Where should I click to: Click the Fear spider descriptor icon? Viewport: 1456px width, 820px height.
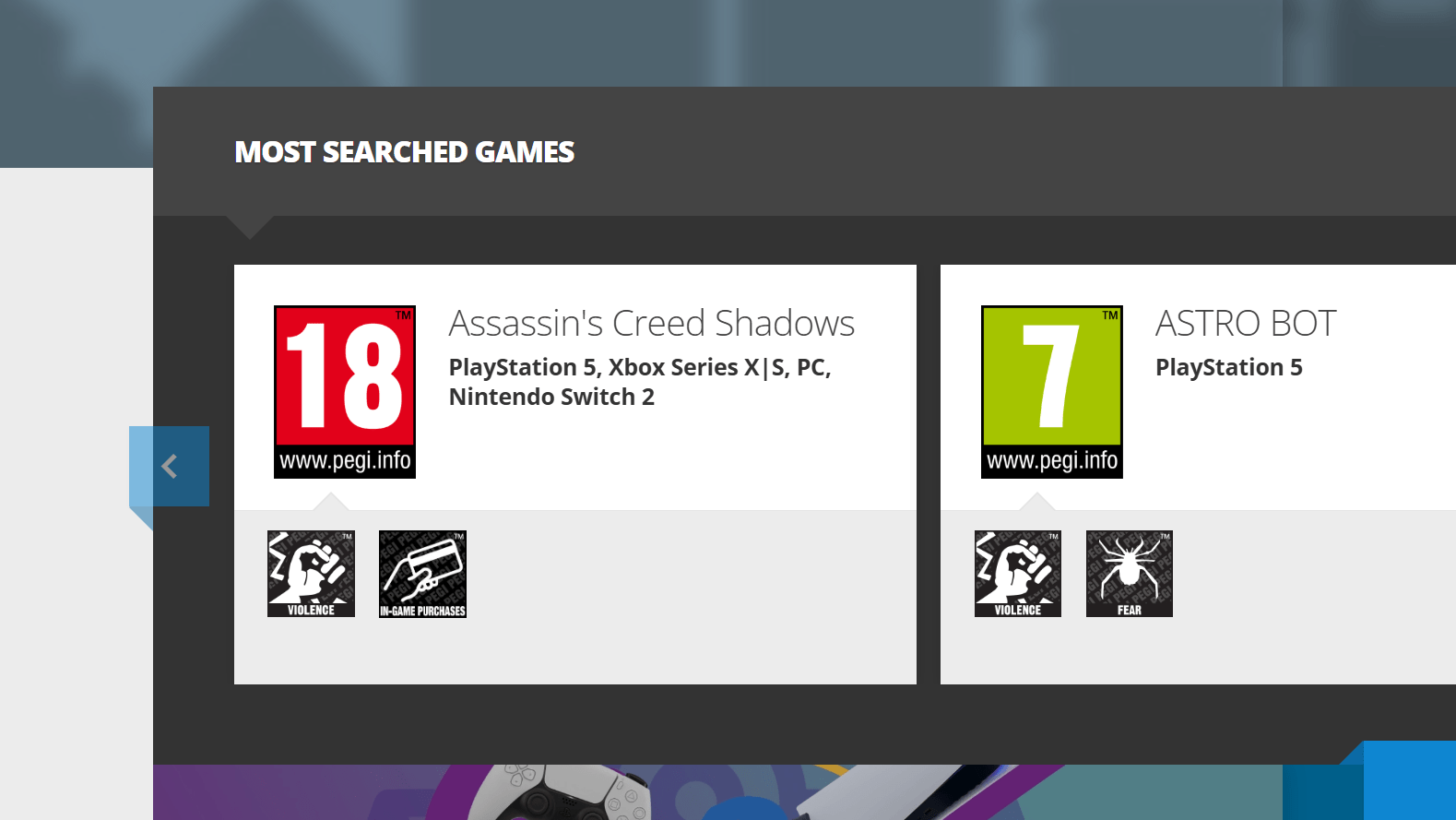(1130, 574)
